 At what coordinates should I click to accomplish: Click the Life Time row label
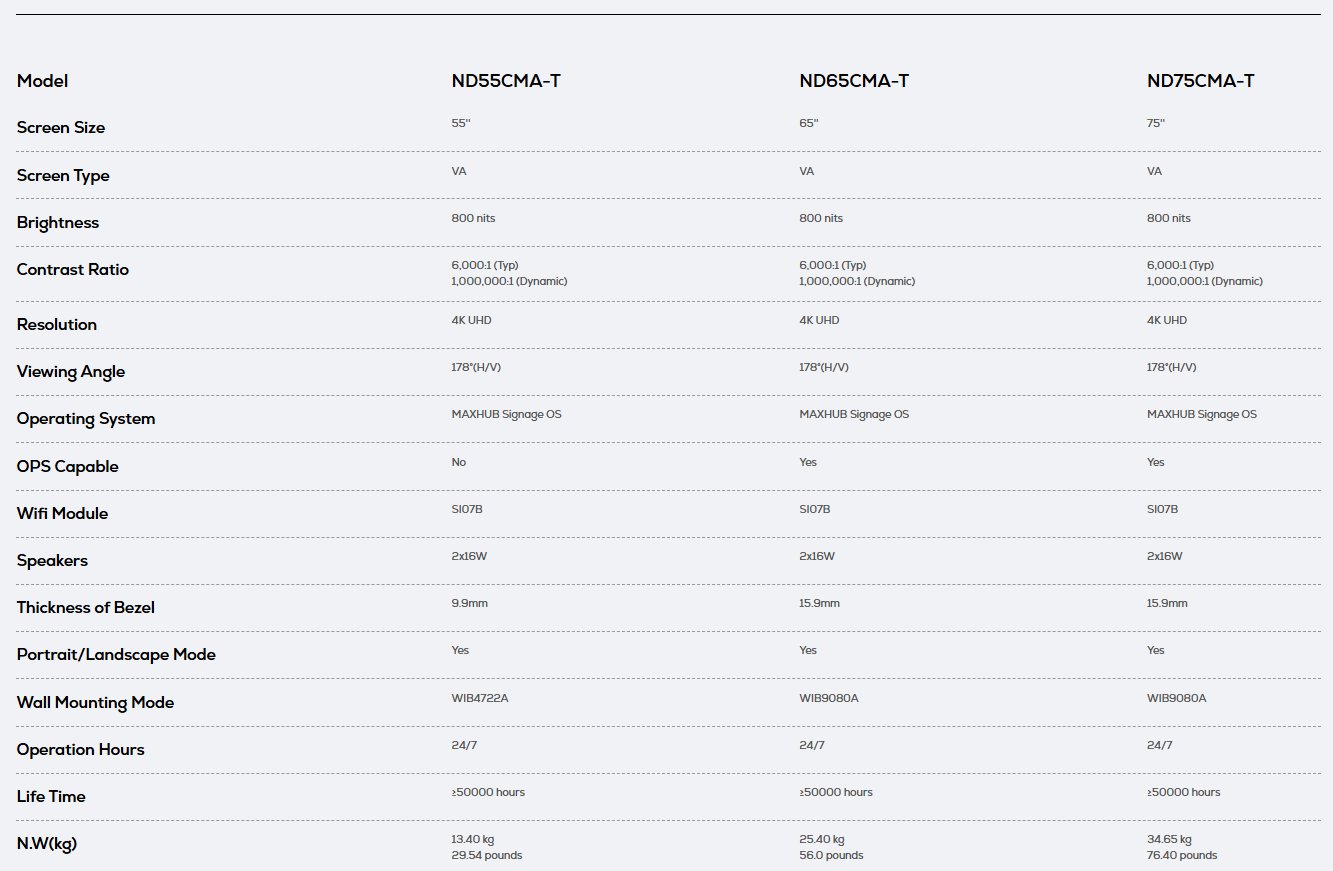coord(51,797)
